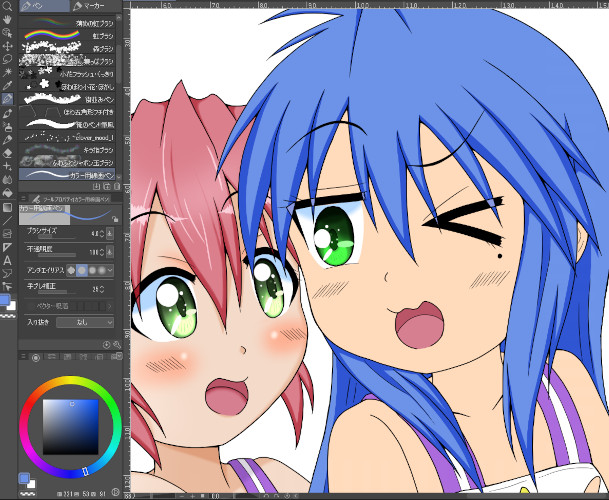609x500 pixels.
Task: Zoom out with the minus button
Action: point(181,497)
